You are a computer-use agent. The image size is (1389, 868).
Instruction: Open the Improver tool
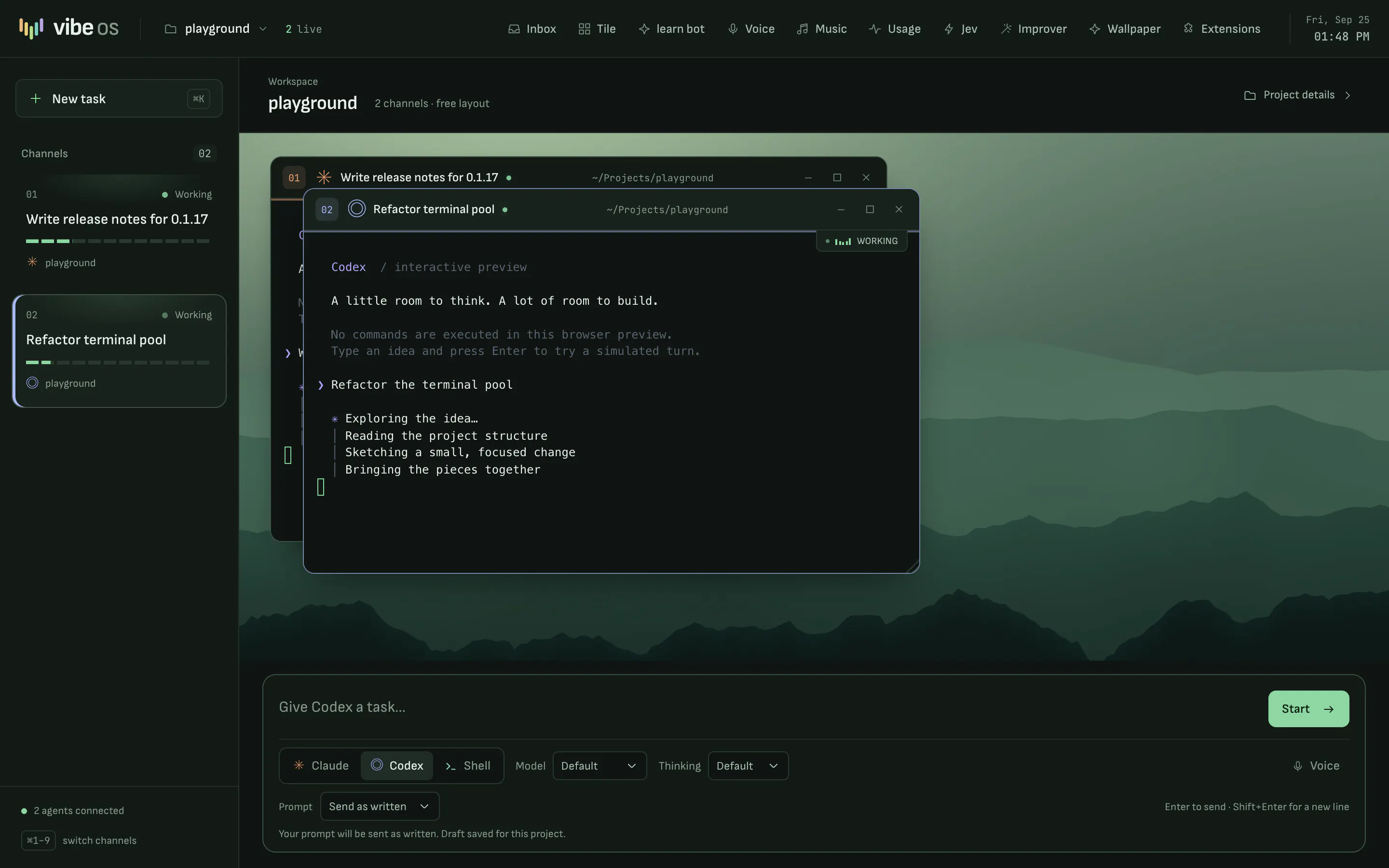point(1034,29)
